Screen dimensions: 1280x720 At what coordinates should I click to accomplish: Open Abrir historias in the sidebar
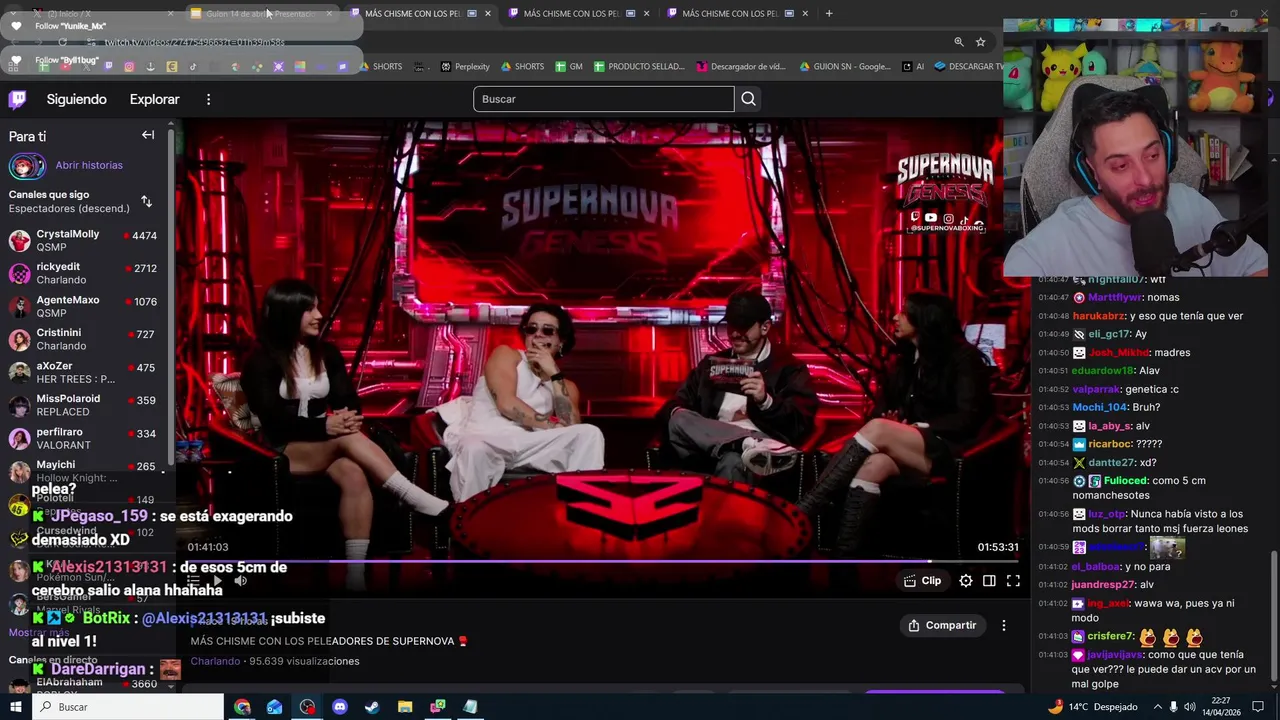pos(89,165)
